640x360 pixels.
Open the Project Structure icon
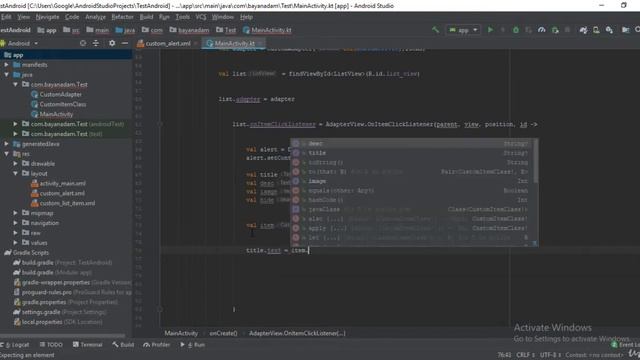(x=625, y=30)
